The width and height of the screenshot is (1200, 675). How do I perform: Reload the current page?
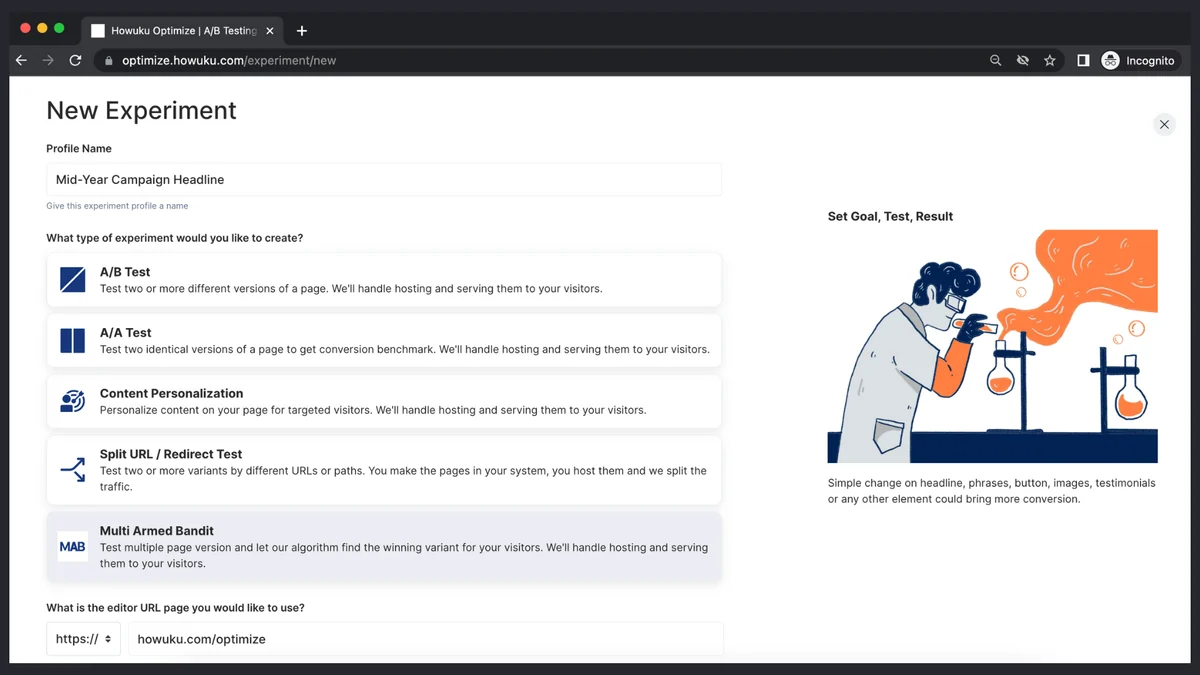[75, 60]
